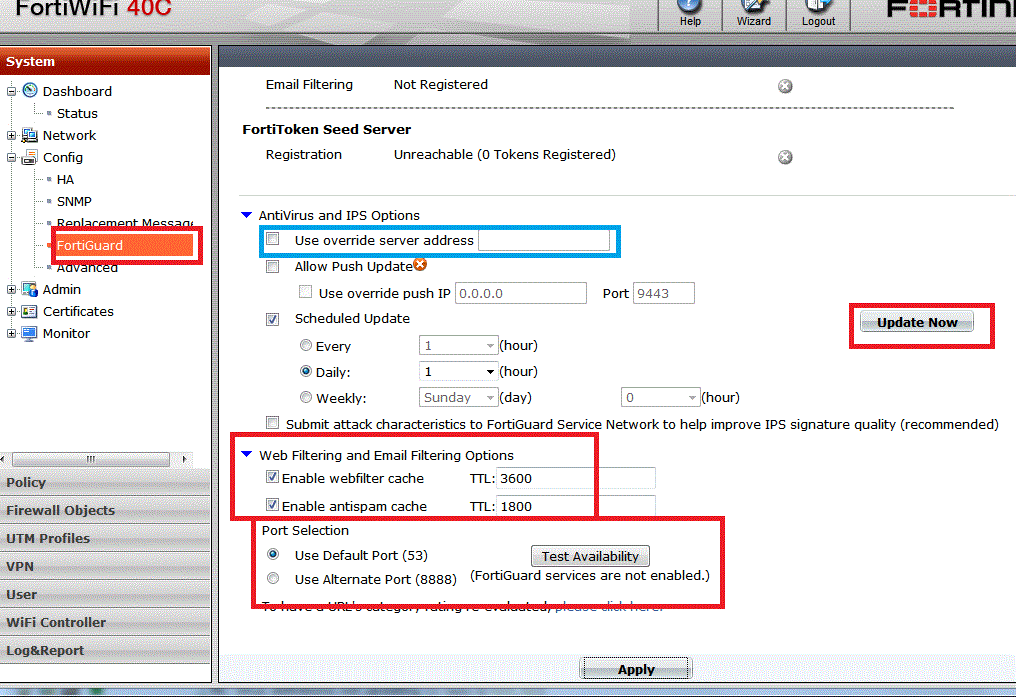1016x697 pixels.
Task: Click the Apply button
Action: (x=636, y=668)
